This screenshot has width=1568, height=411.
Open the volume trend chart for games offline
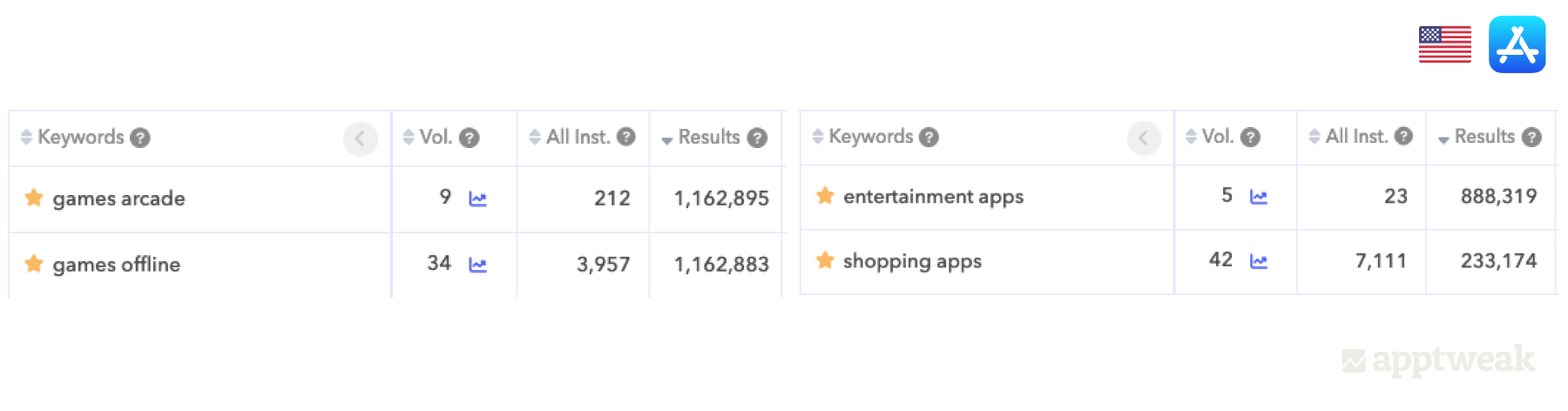[477, 265]
